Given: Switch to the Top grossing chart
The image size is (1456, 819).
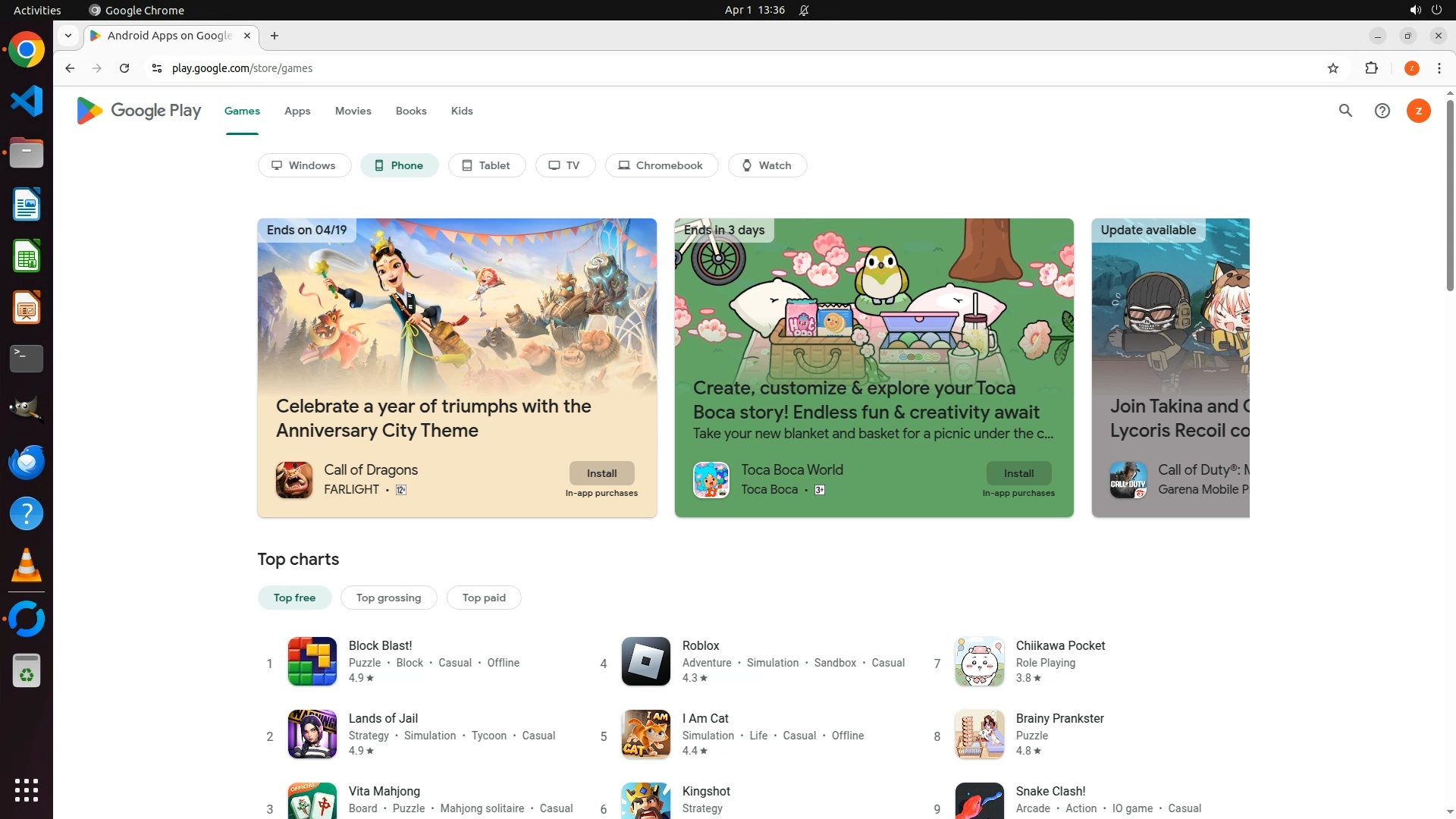Looking at the screenshot, I should pyautogui.click(x=388, y=598).
